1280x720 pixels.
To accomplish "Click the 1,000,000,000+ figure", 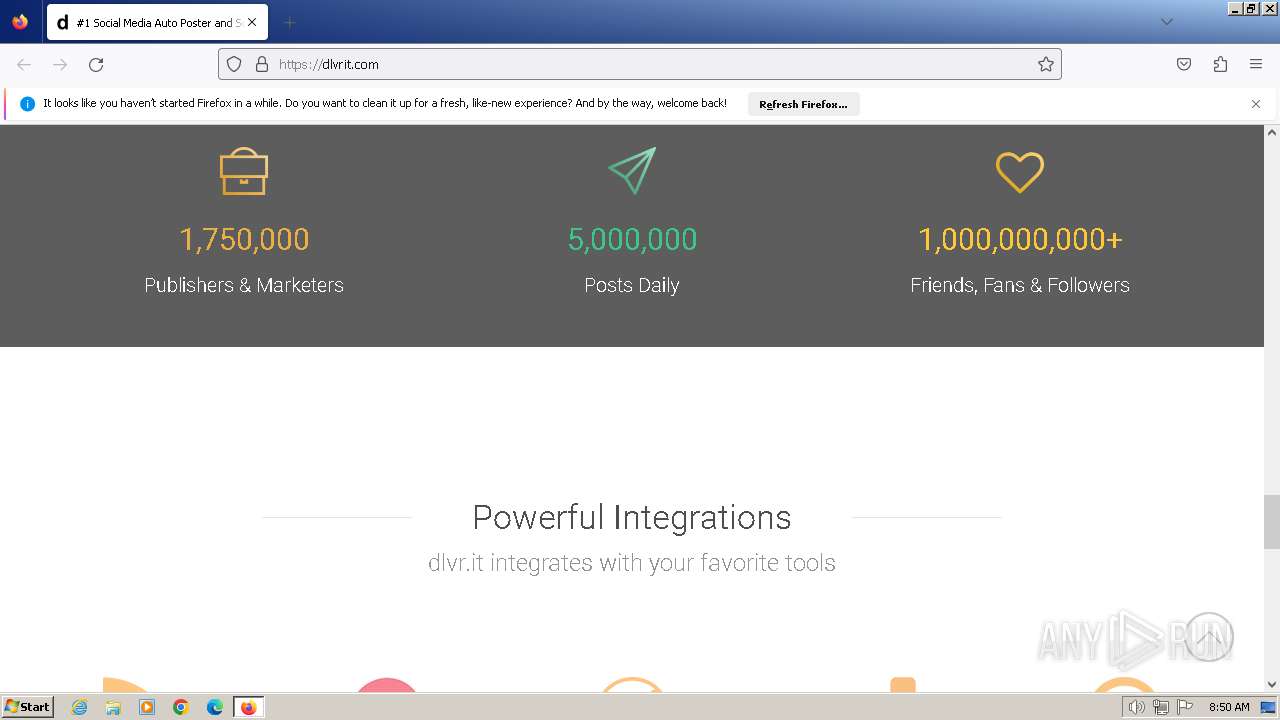I will [1020, 239].
